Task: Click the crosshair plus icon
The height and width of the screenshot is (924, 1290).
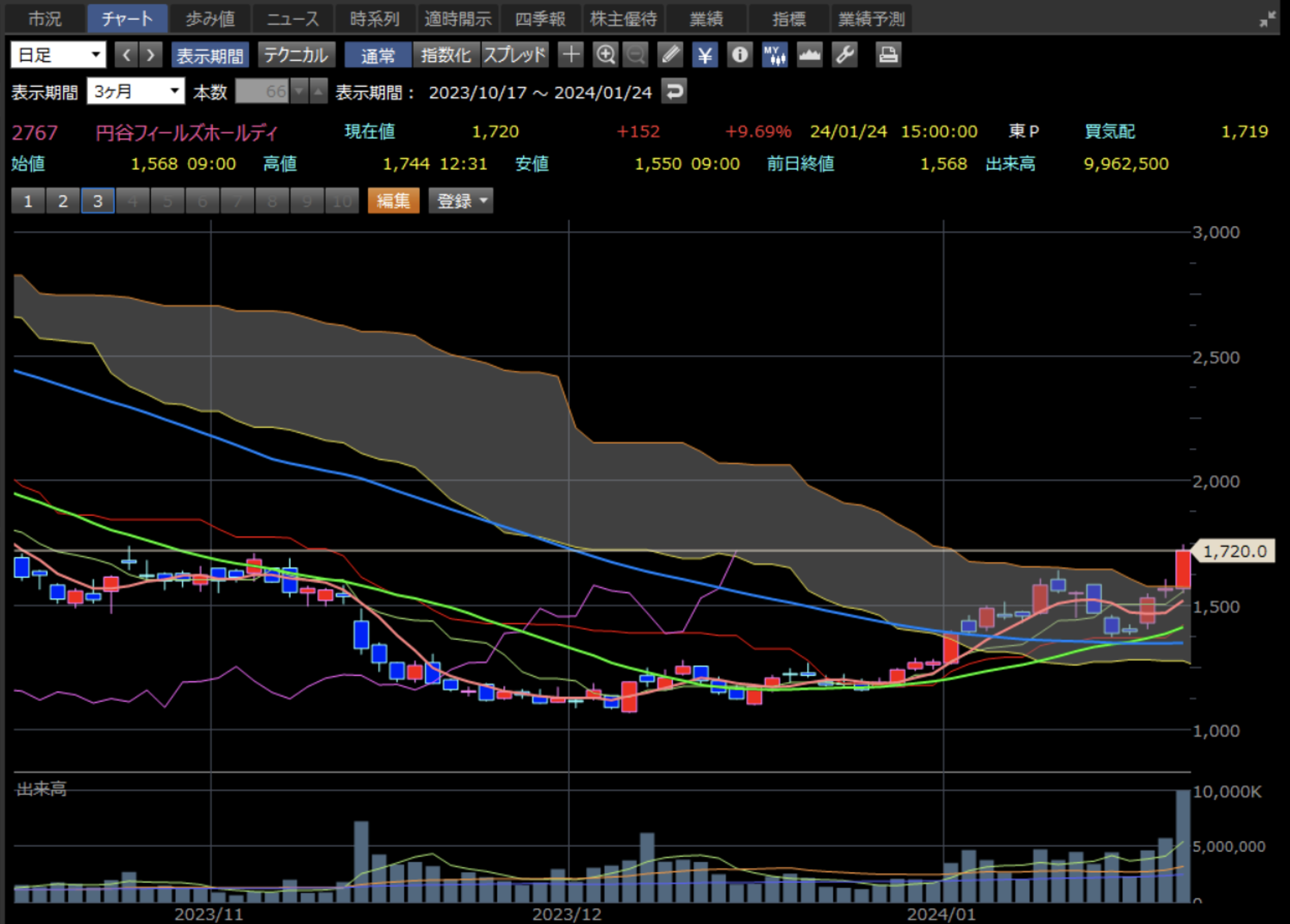Action: click(x=571, y=55)
